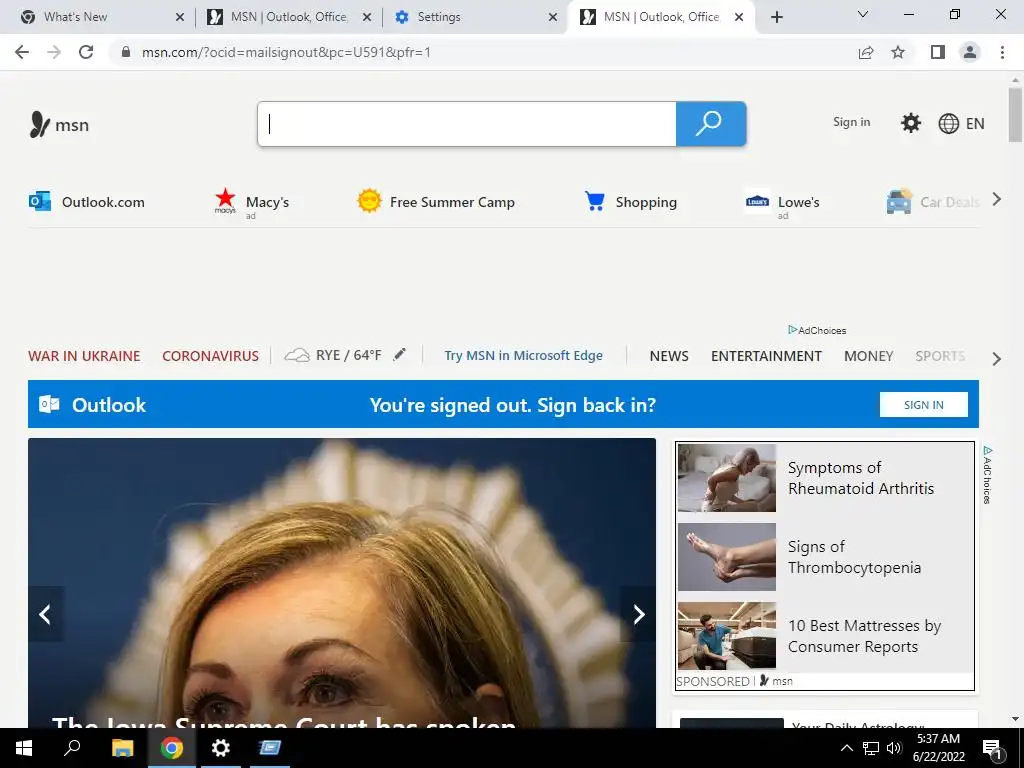
Task: Open taskbar search magnifier
Action: tap(72, 747)
